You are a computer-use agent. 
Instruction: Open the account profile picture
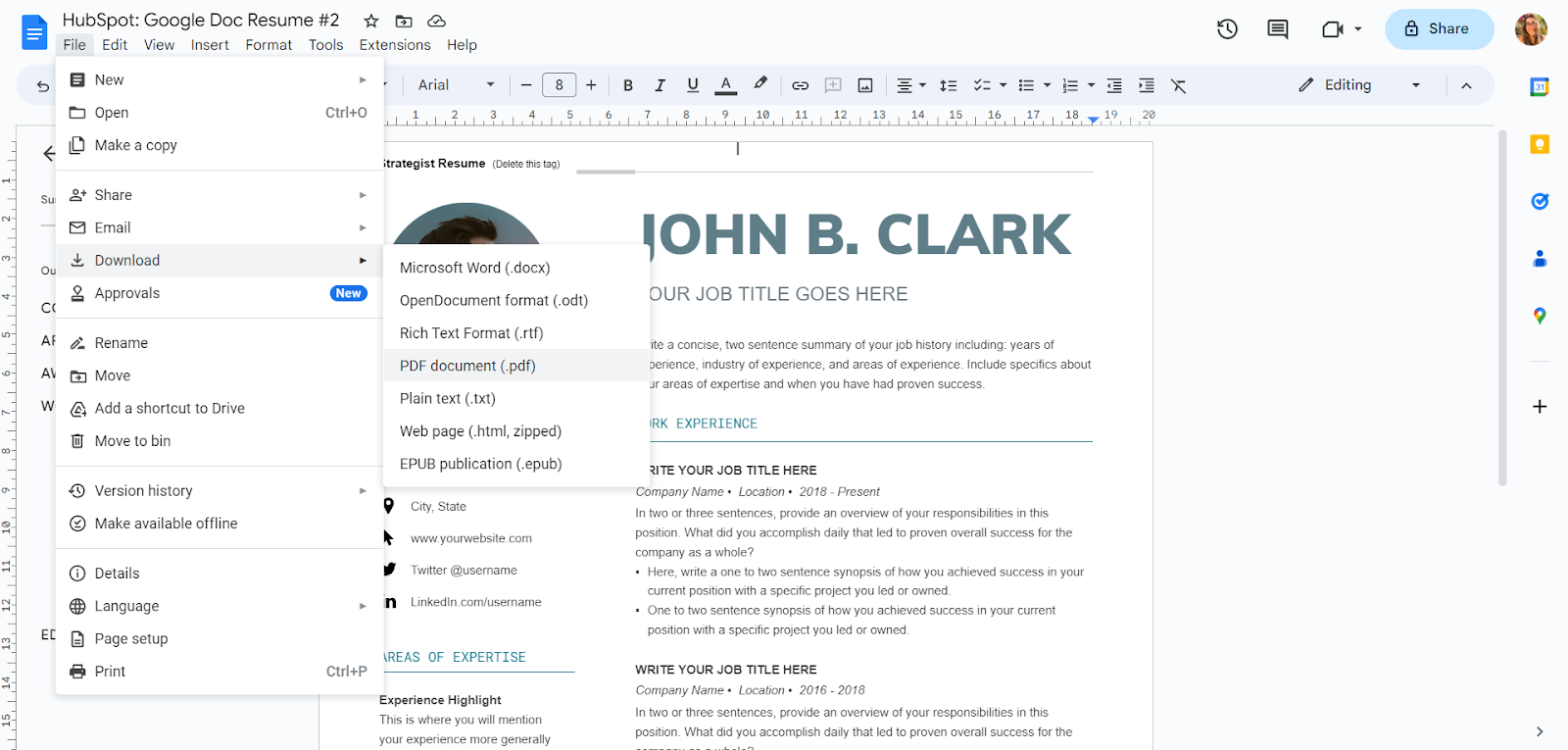pyautogui.click(x=1531, y=29)
